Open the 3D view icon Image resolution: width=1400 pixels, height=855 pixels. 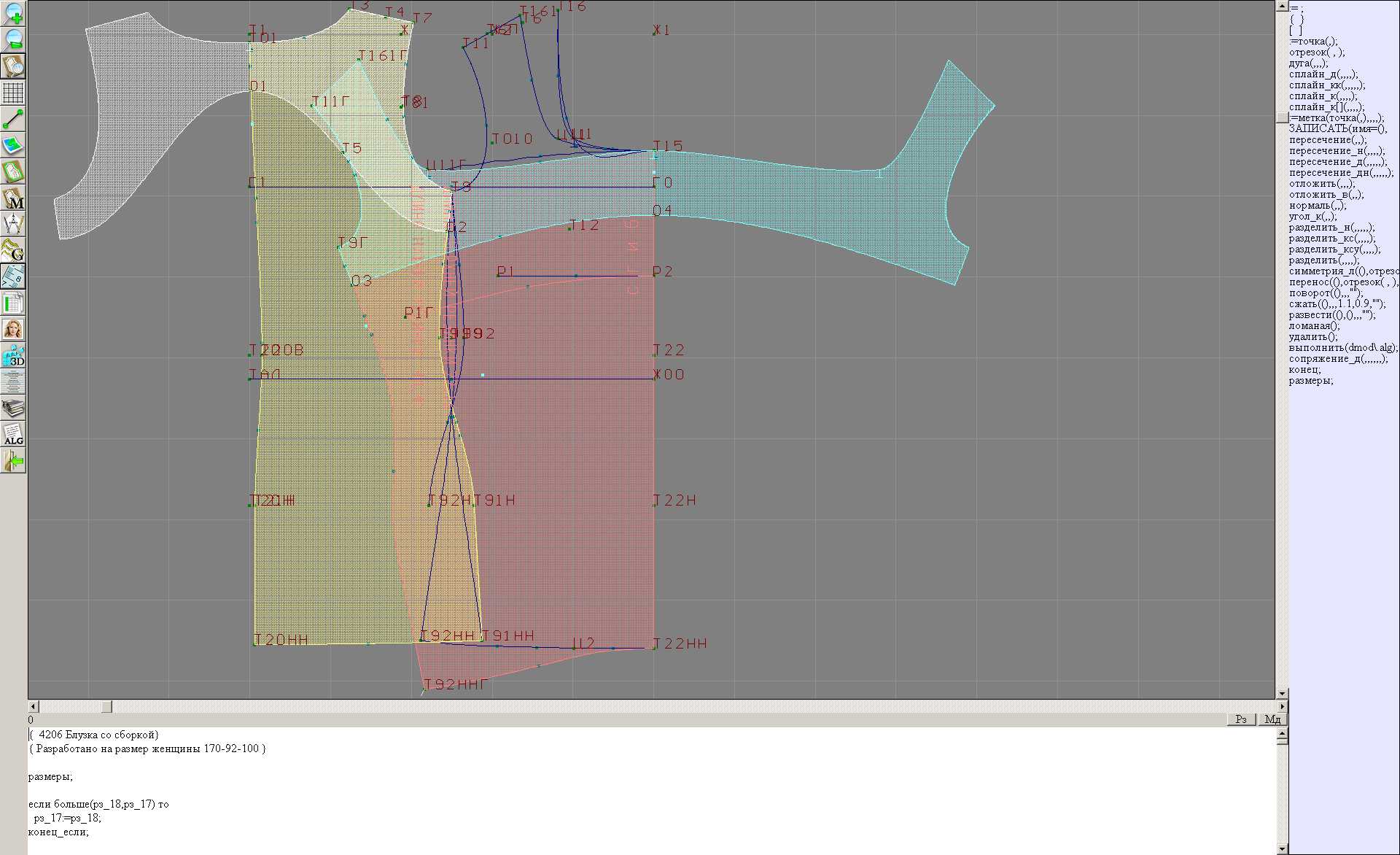[13, 355]
